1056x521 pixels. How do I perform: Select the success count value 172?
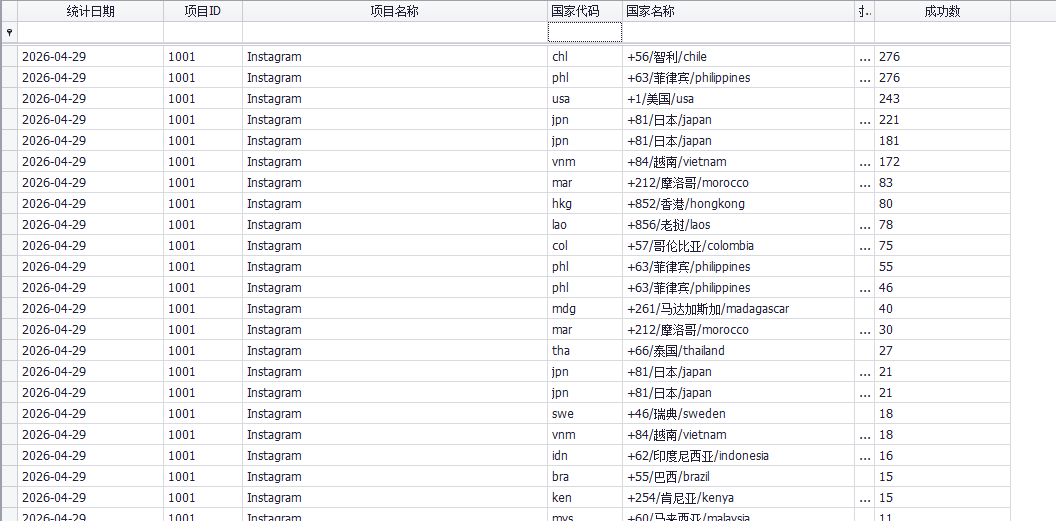942,162
